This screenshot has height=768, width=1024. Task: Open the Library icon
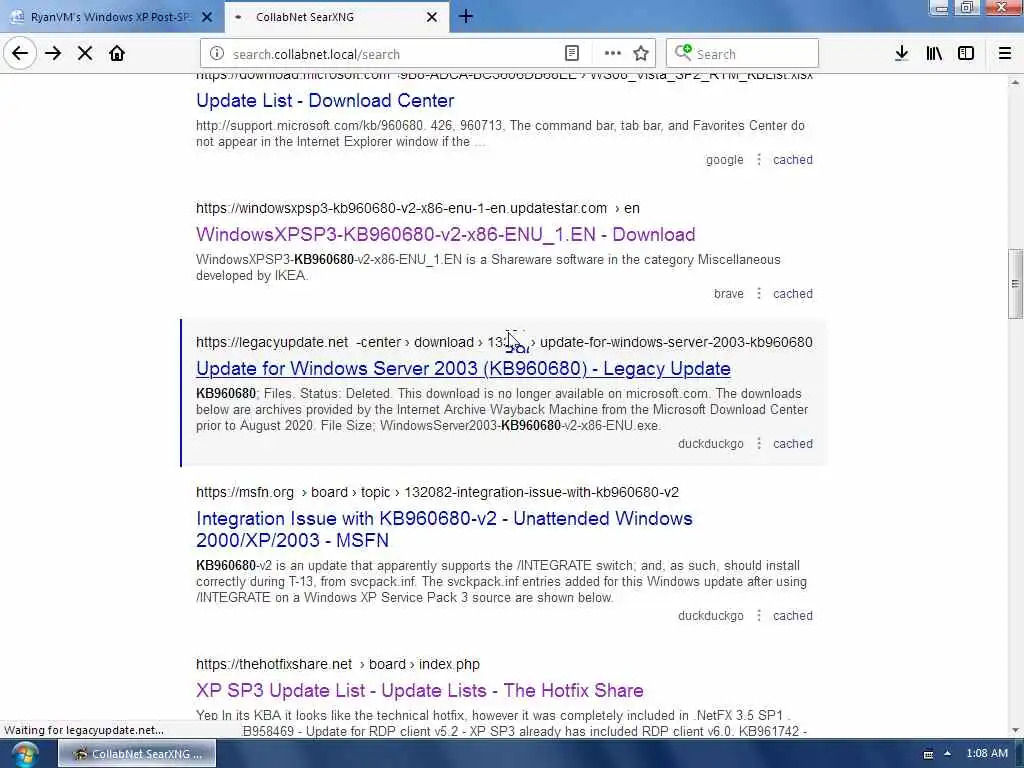click(x=934, y=54)
